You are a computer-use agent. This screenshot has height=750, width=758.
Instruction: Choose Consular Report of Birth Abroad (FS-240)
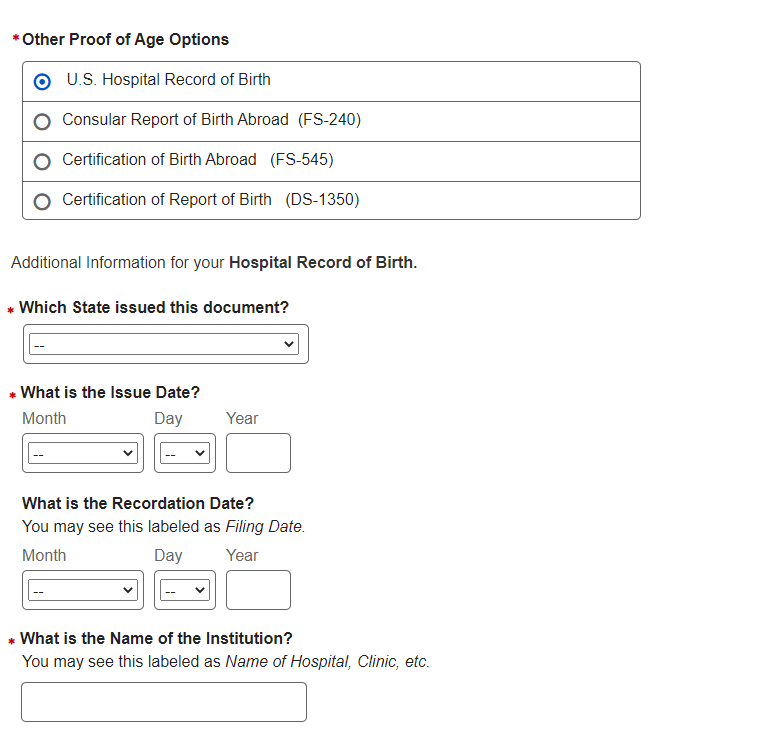[x=42, y=121]
